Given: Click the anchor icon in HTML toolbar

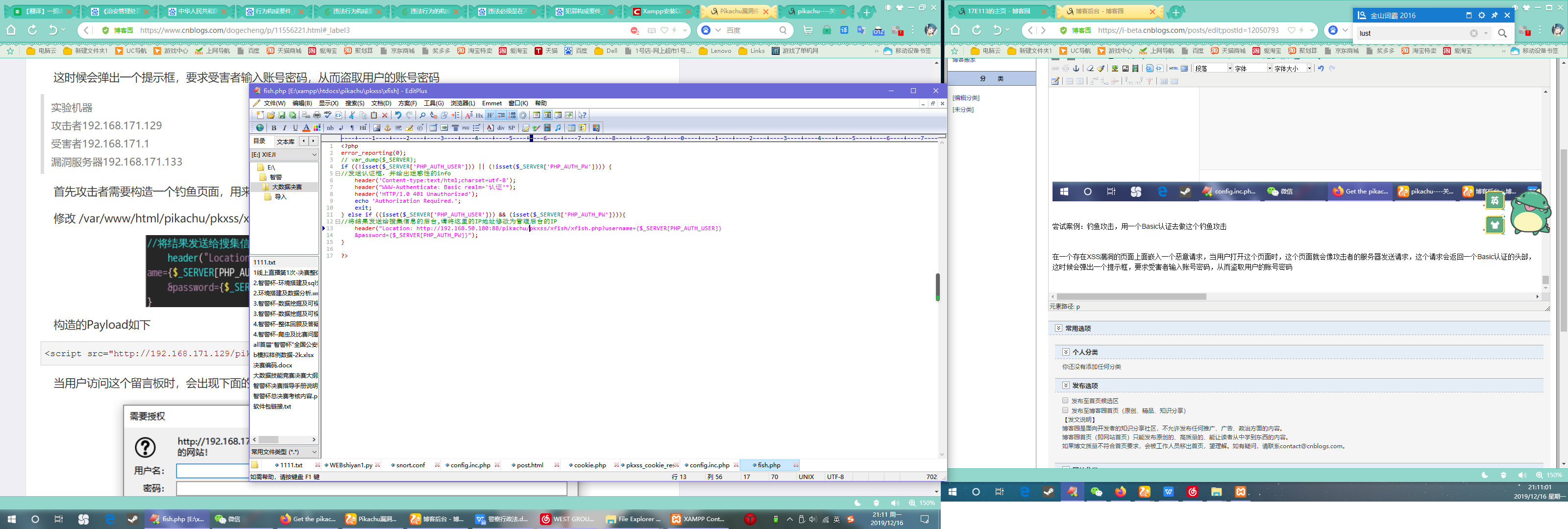Looking at the screenshot, I should [387, 128].
